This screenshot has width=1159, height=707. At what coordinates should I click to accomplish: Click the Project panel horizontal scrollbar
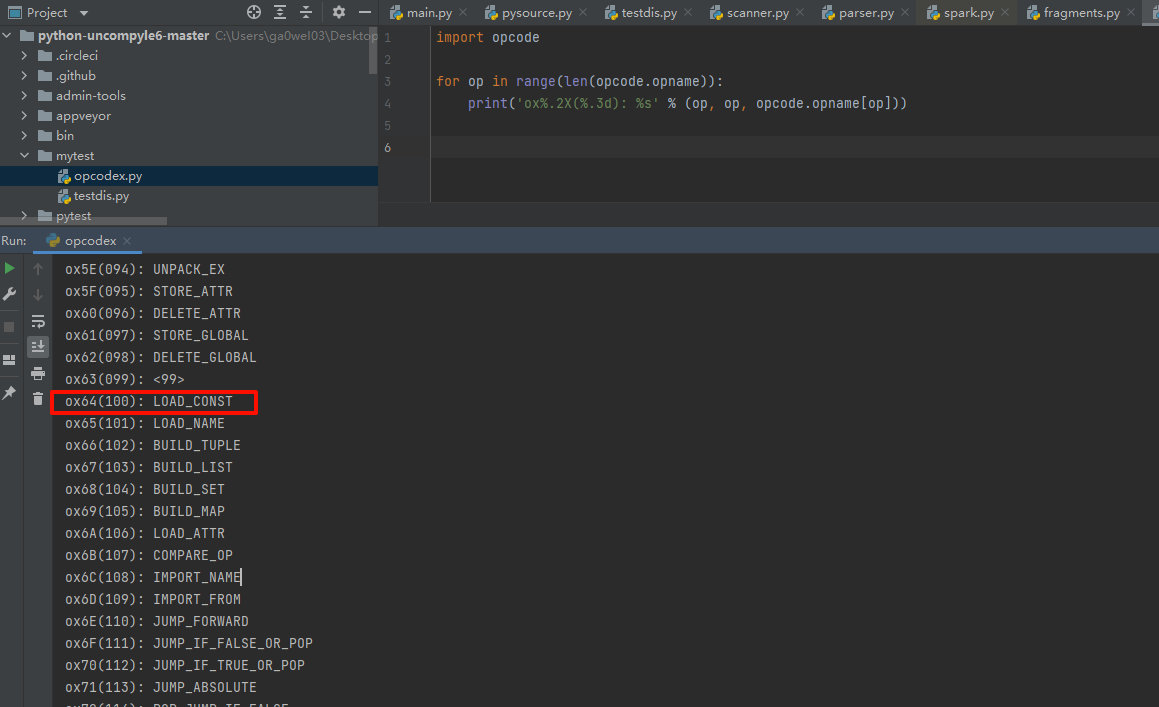tap(84, 221)
